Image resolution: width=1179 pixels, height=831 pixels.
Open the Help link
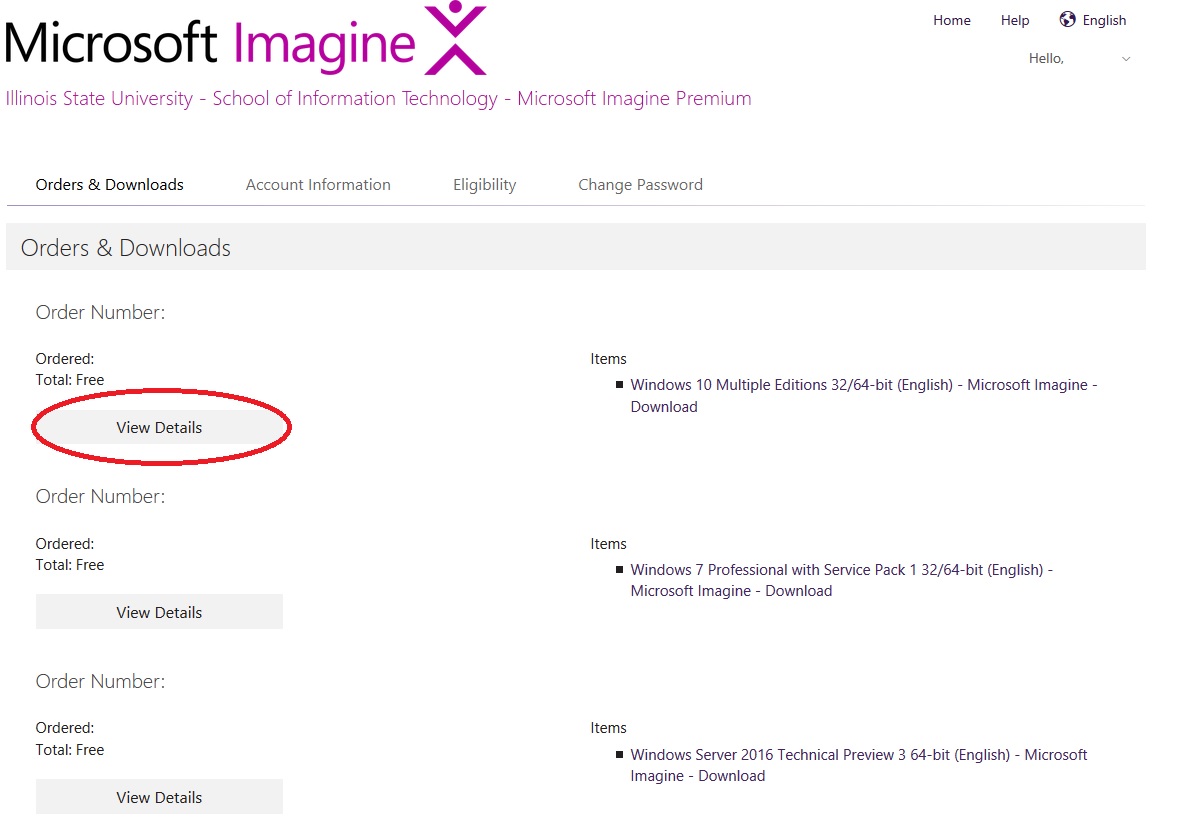[x=1014, y=20]
